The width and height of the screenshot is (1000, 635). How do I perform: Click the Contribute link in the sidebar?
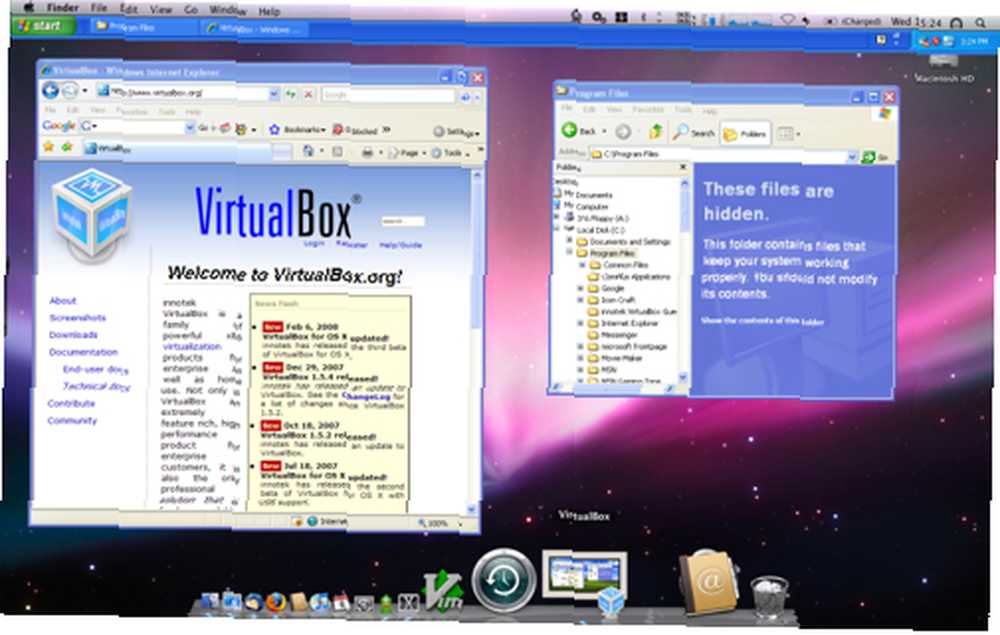[x=71, y=404]
